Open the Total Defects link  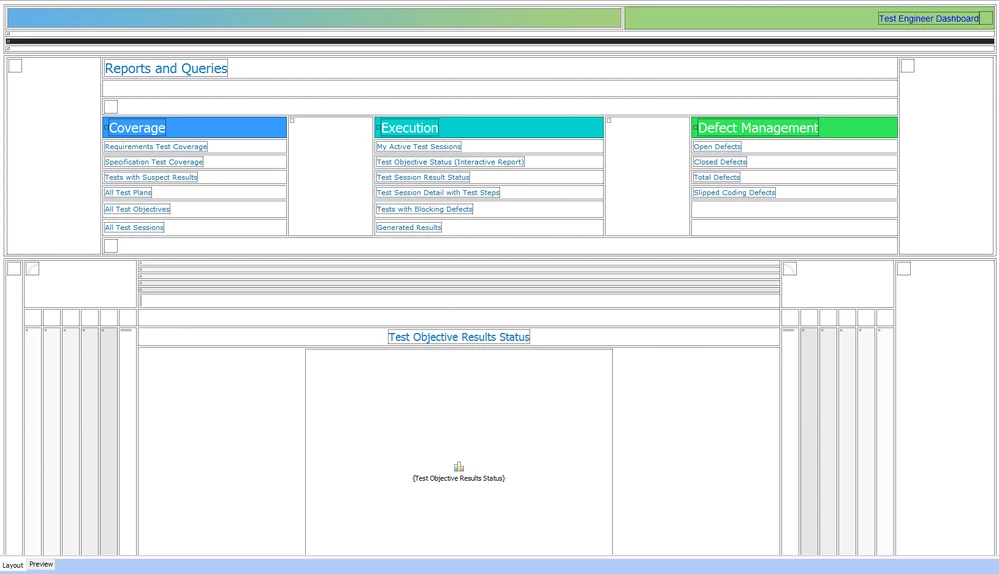717,177
